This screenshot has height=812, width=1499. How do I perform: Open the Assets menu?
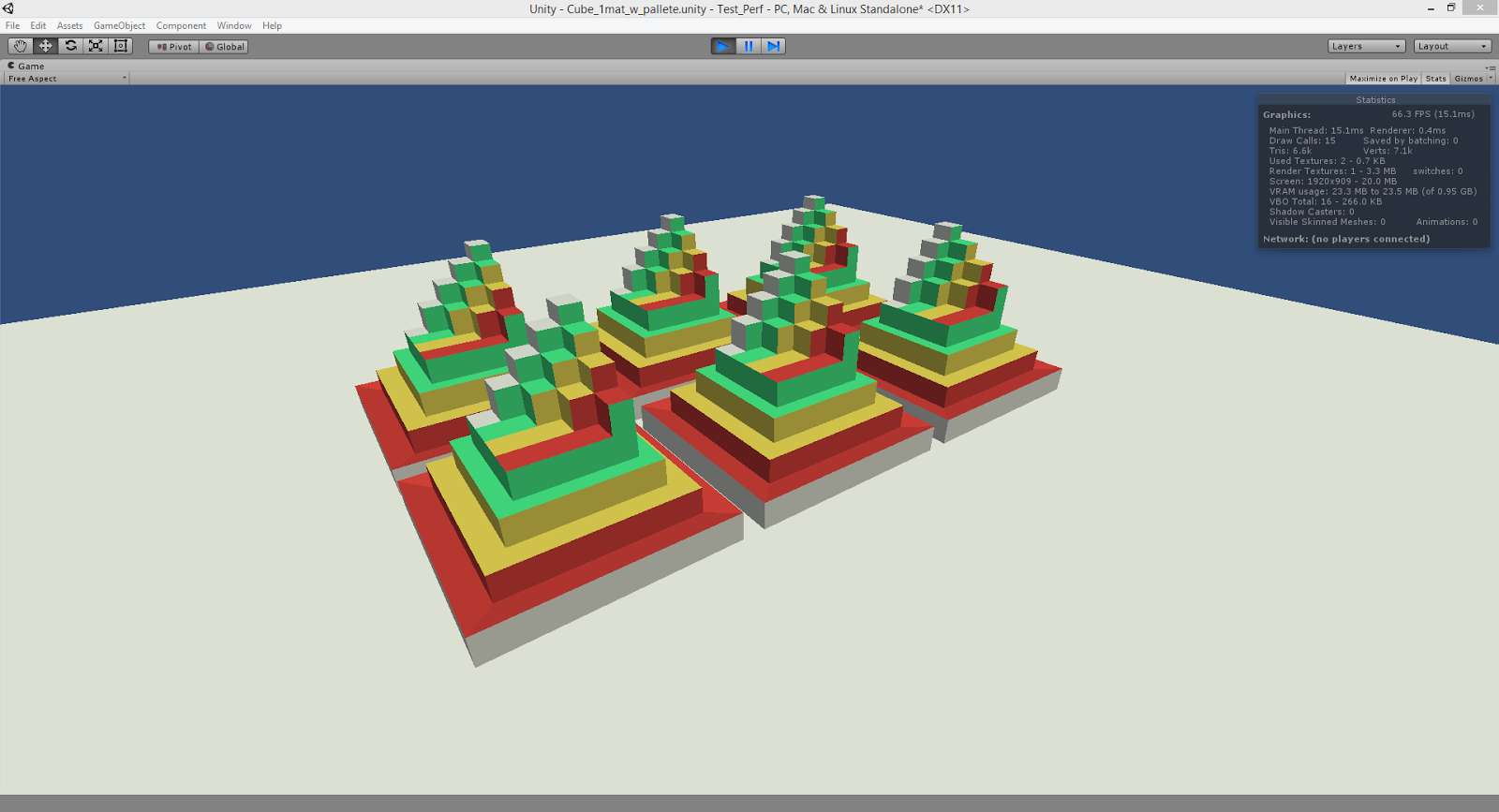click(x=70, y=25)
